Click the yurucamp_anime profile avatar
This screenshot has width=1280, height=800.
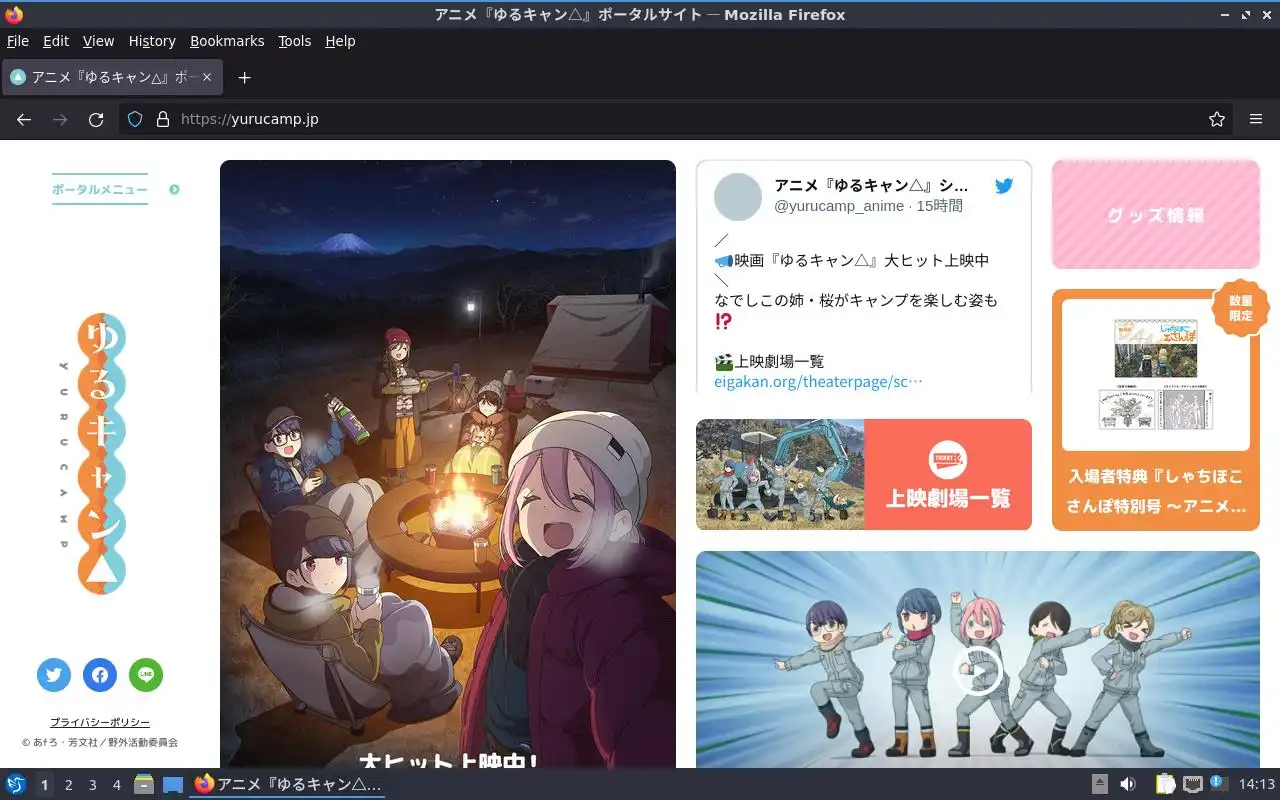(738, 197)
